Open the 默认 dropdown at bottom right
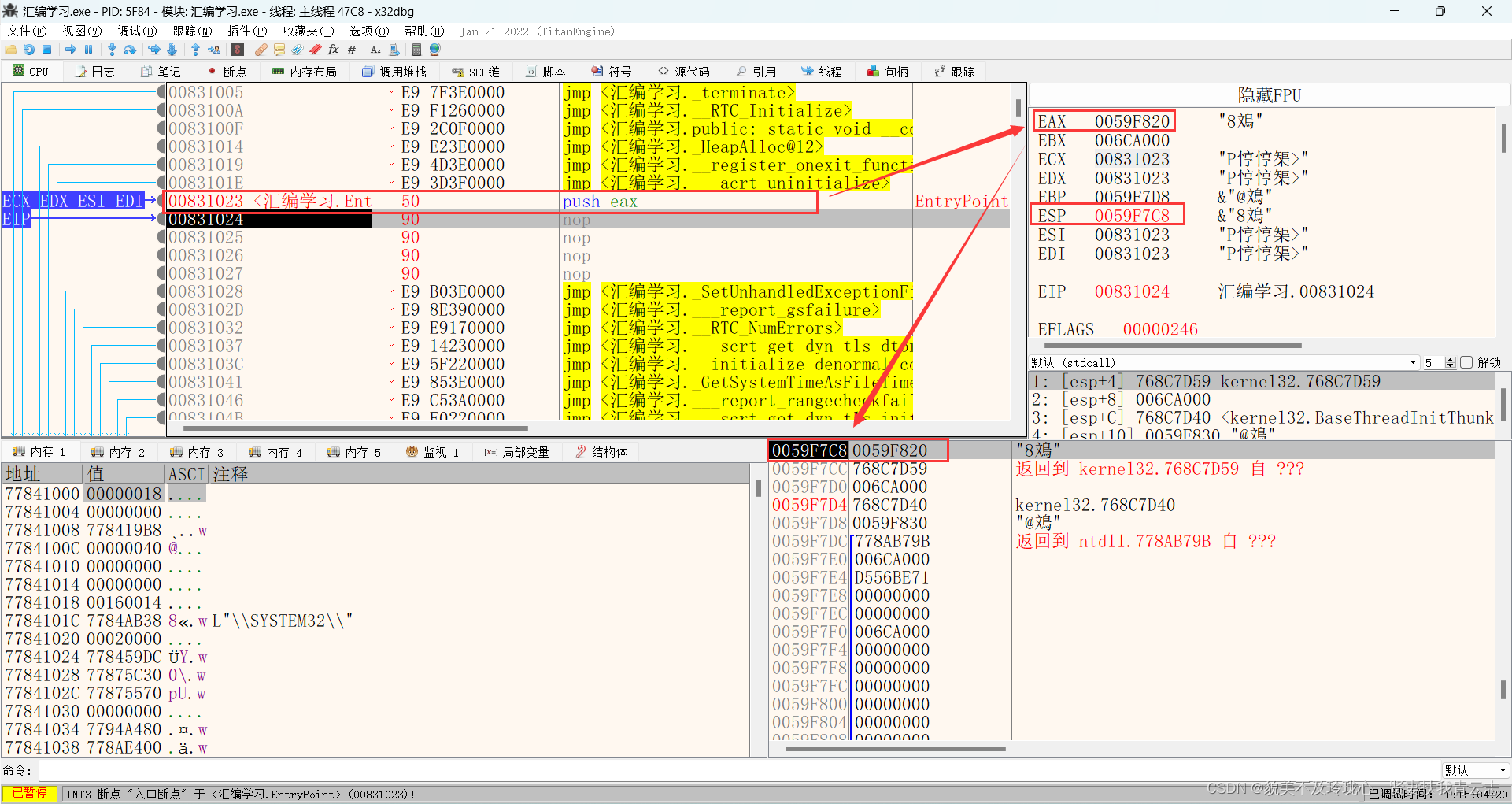Image resolution: width=1512 pixels, height=804 pixels. click(1476, 770)
